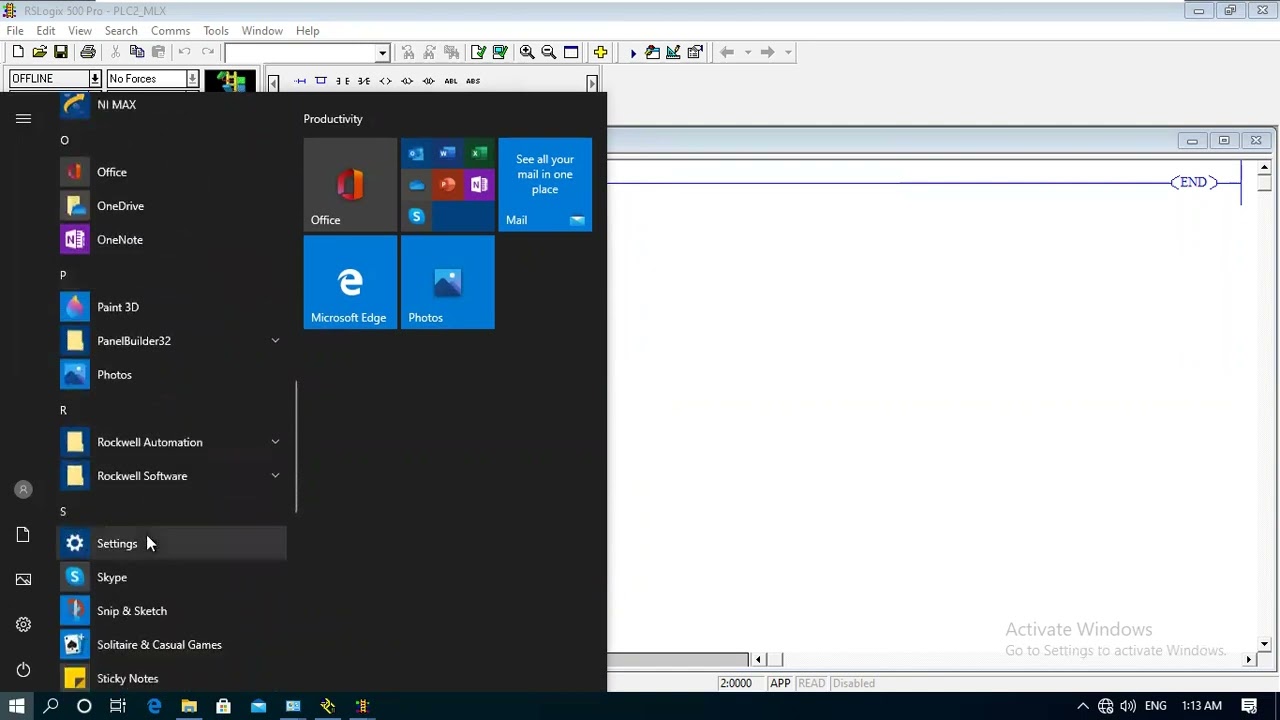The height and width of the screenshot is (720, 1280).
Task: Insert a branch instruction
Action: point(321,81)
